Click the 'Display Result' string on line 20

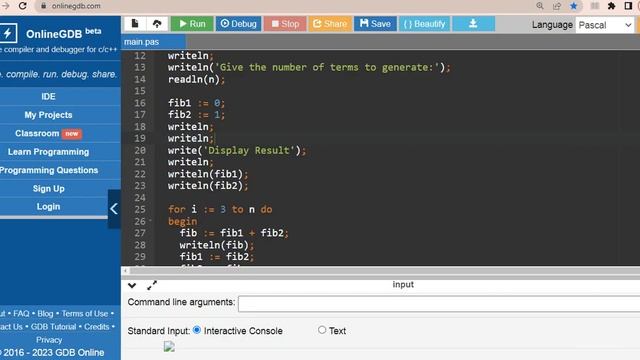tap(249, 150)
